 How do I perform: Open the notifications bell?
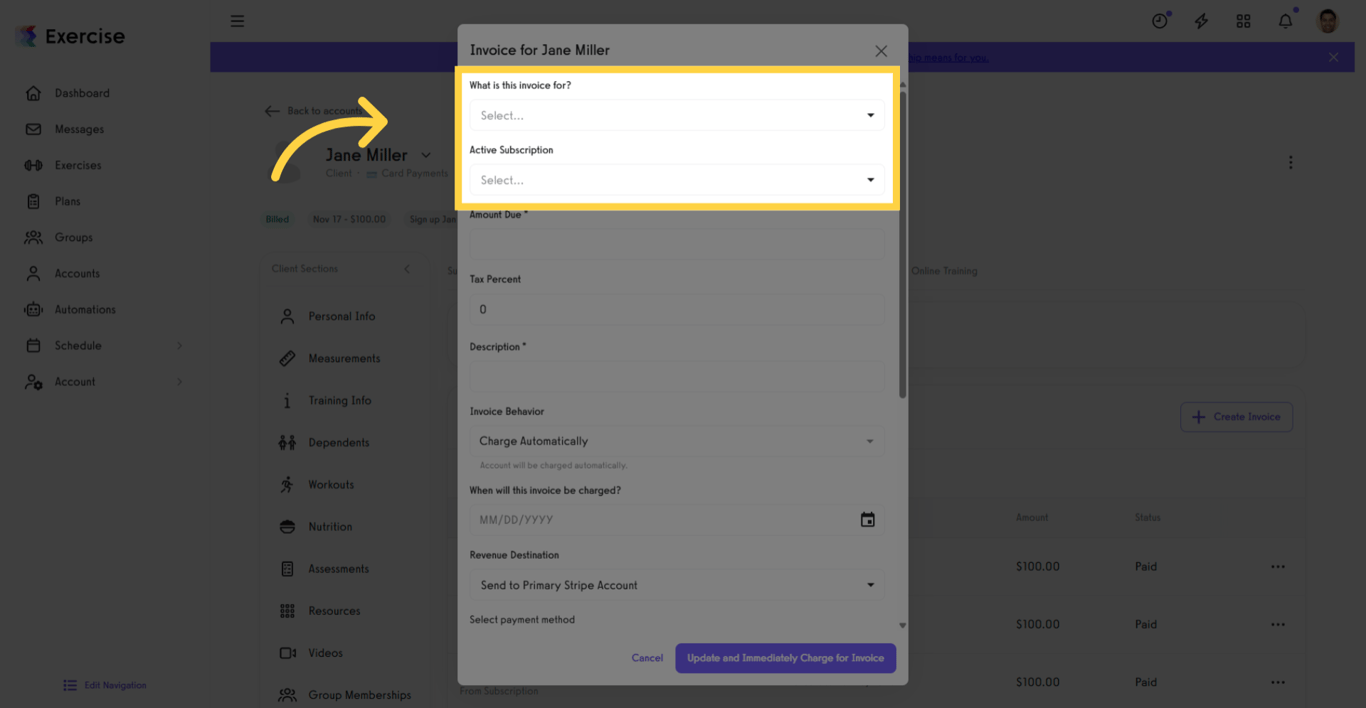[x=1286, y=20]
